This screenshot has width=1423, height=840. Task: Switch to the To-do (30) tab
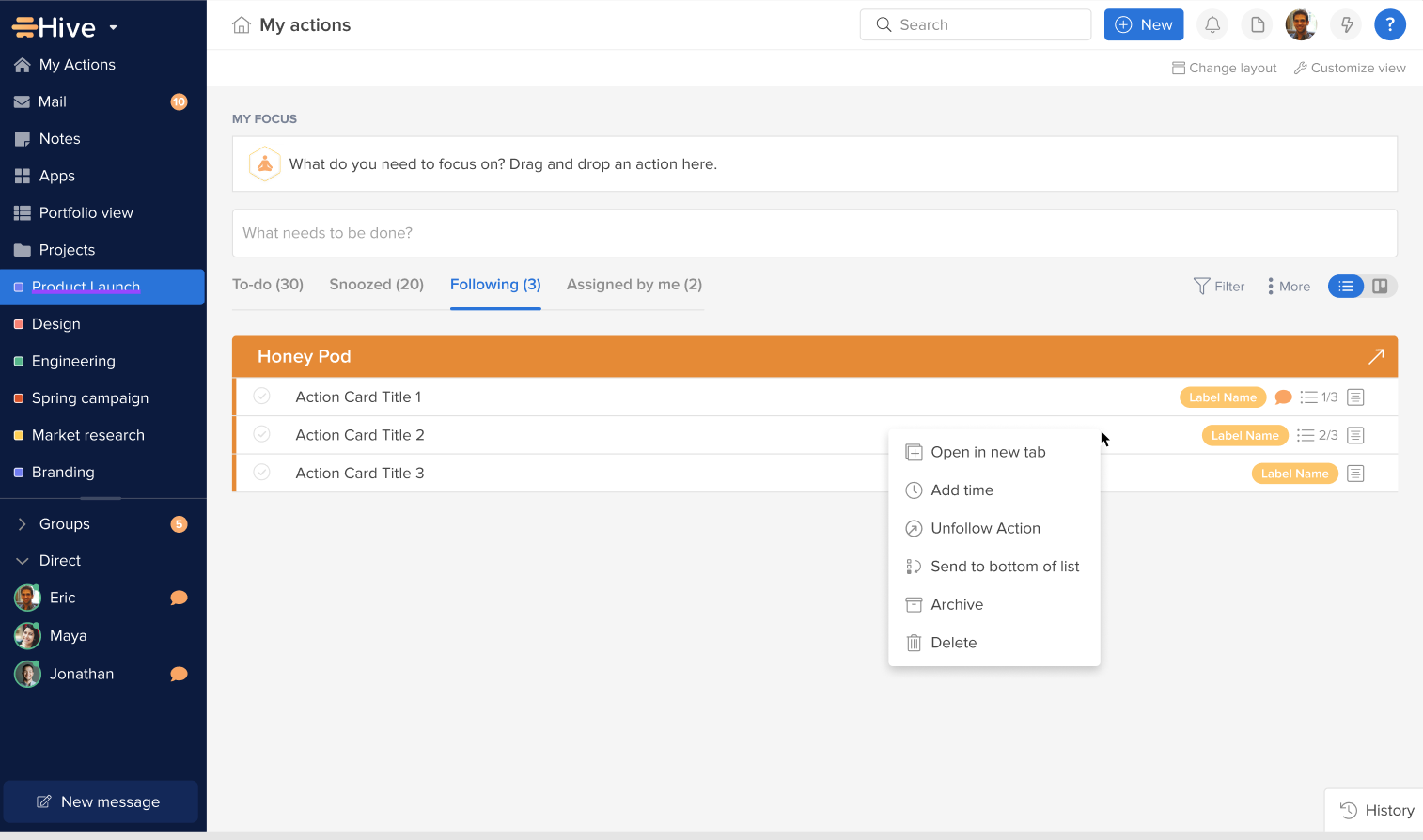(268, 285)
